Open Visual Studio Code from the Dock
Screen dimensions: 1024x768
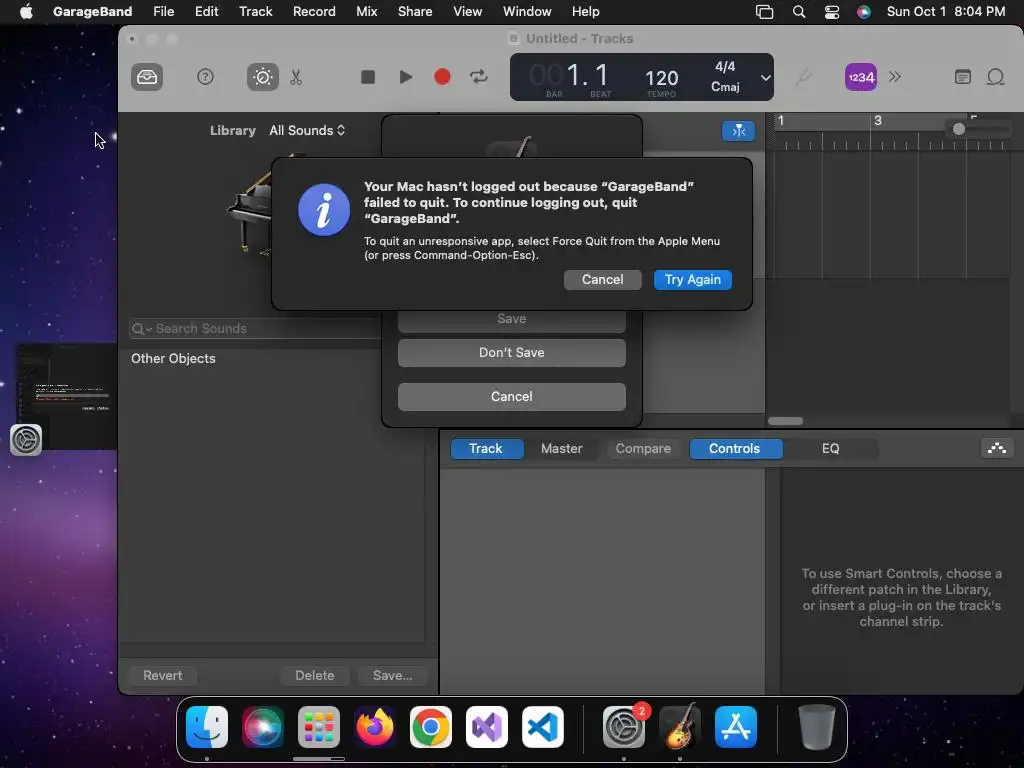click(543, 727)
